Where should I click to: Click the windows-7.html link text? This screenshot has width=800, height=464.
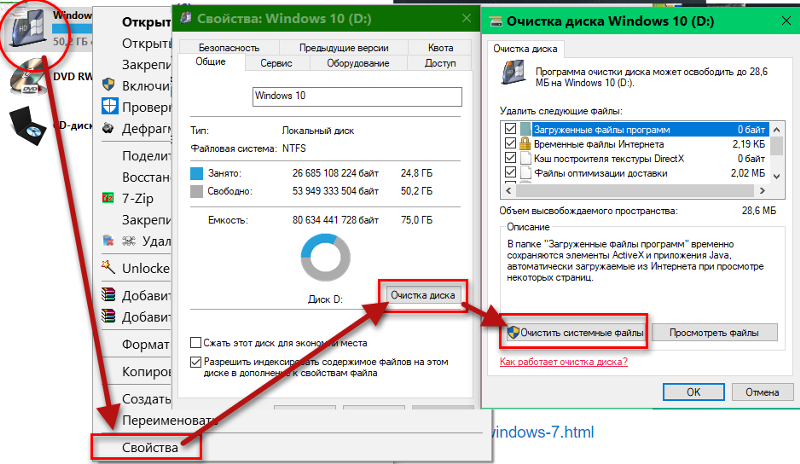tap(543, 432)
